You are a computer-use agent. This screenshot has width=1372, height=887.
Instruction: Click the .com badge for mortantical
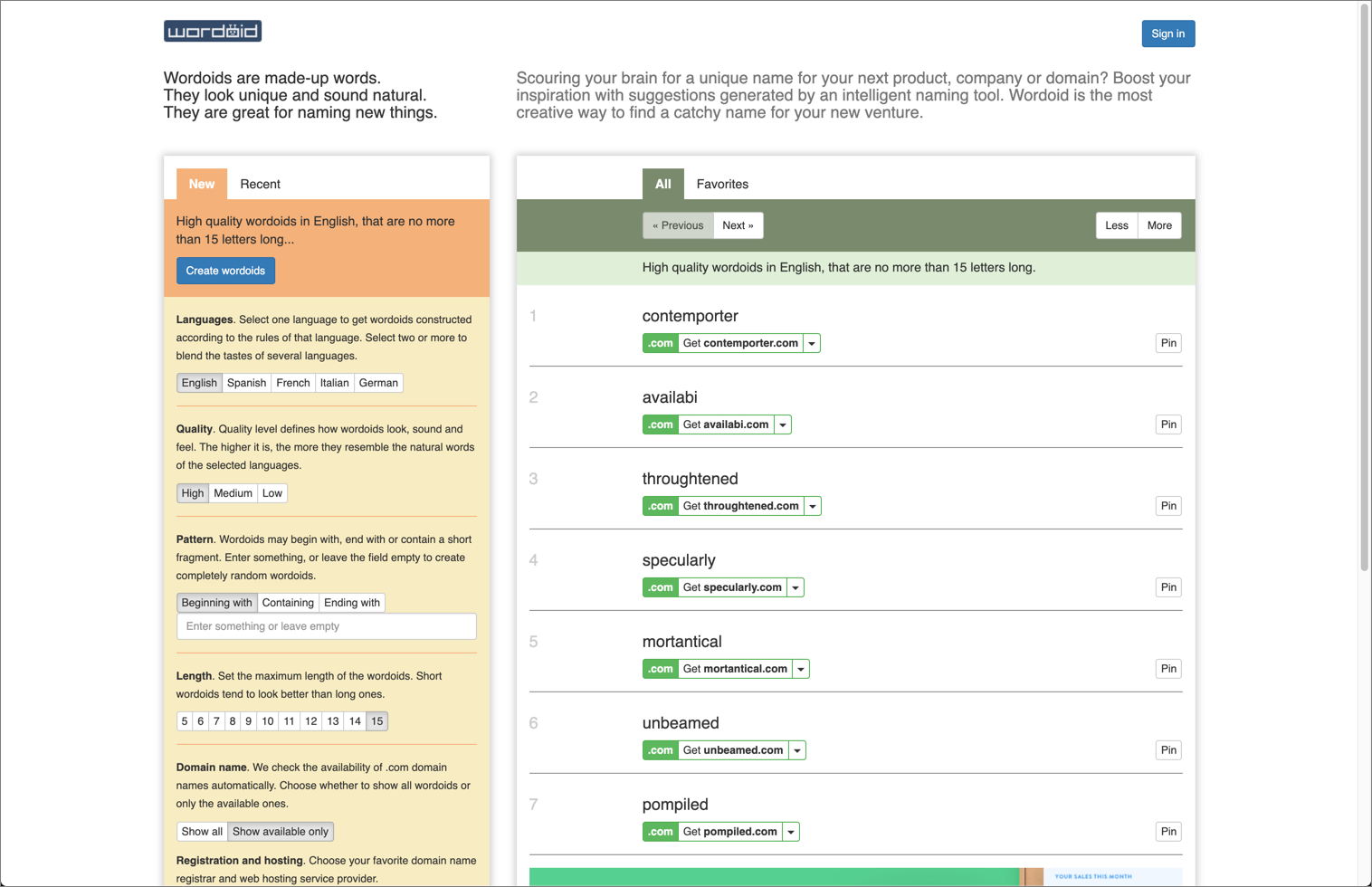660,669
